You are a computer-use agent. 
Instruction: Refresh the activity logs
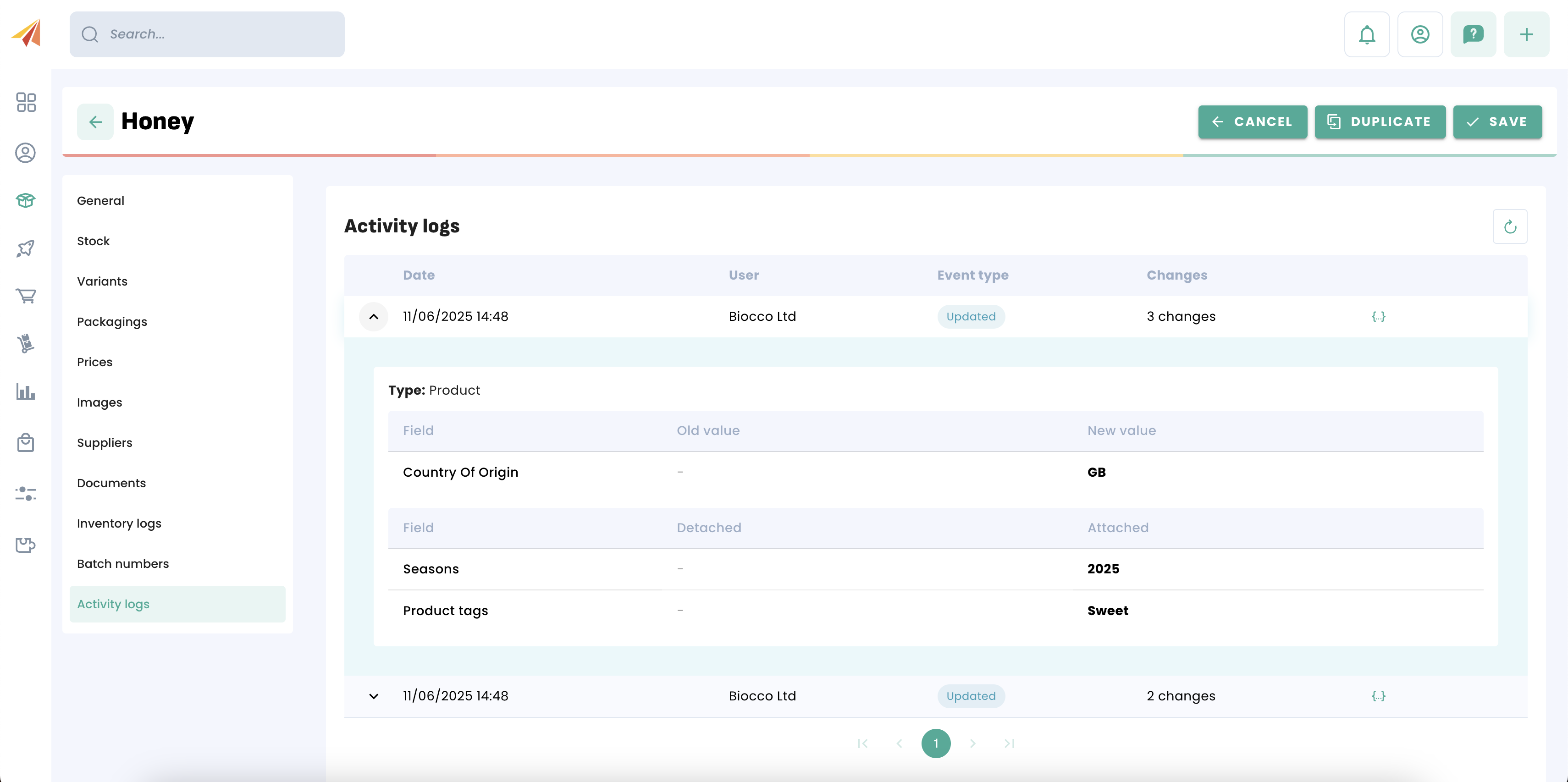coord(1510,227)
